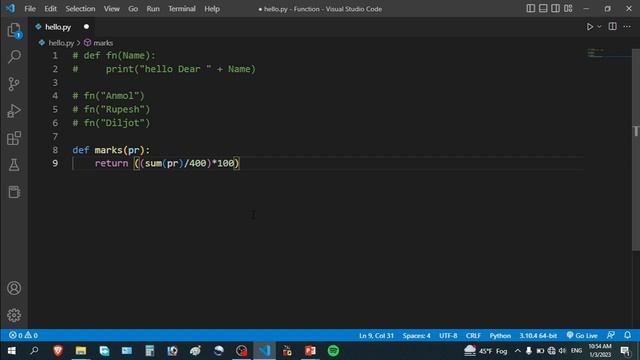Change line ending via CRLF
This screenshot has width=640, height=360.
pos(473,336)
